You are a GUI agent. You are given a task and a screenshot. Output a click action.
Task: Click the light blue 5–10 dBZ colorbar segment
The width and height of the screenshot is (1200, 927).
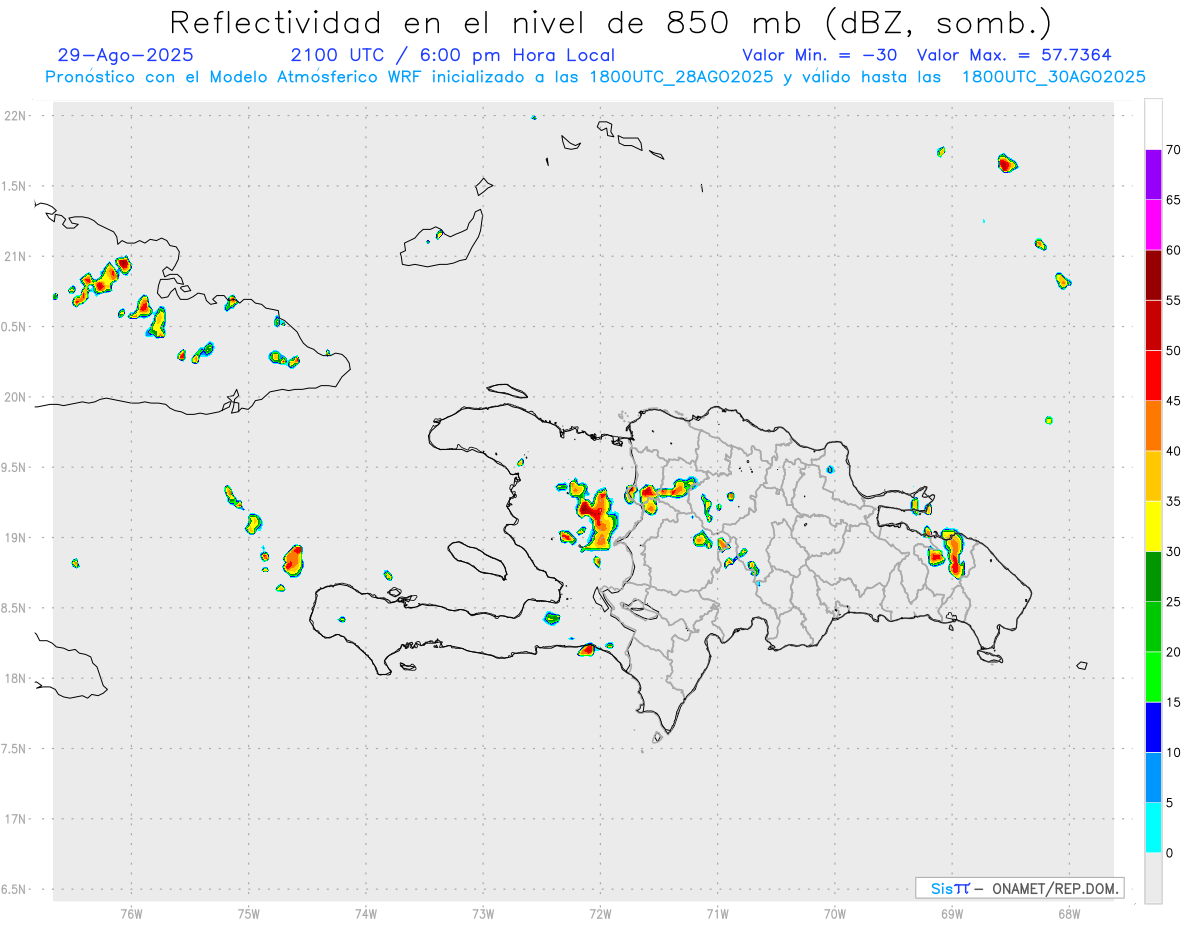click(1153, 778)
